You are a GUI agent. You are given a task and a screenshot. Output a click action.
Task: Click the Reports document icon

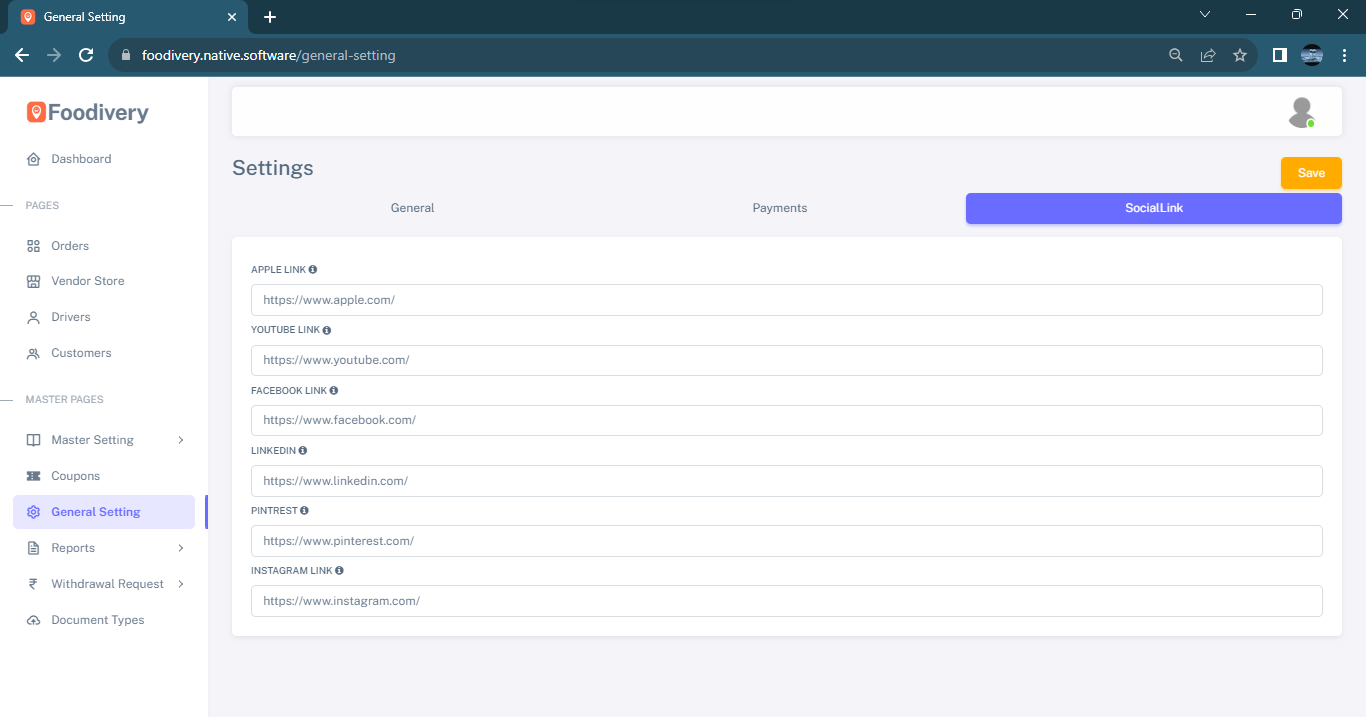(33, 548)
